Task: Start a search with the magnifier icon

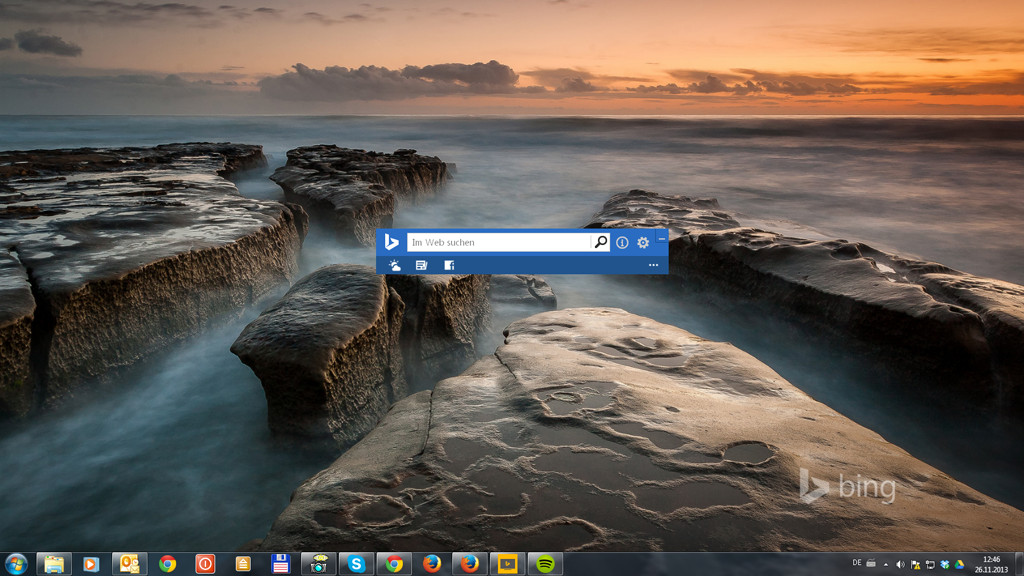Action: point(600,241)
